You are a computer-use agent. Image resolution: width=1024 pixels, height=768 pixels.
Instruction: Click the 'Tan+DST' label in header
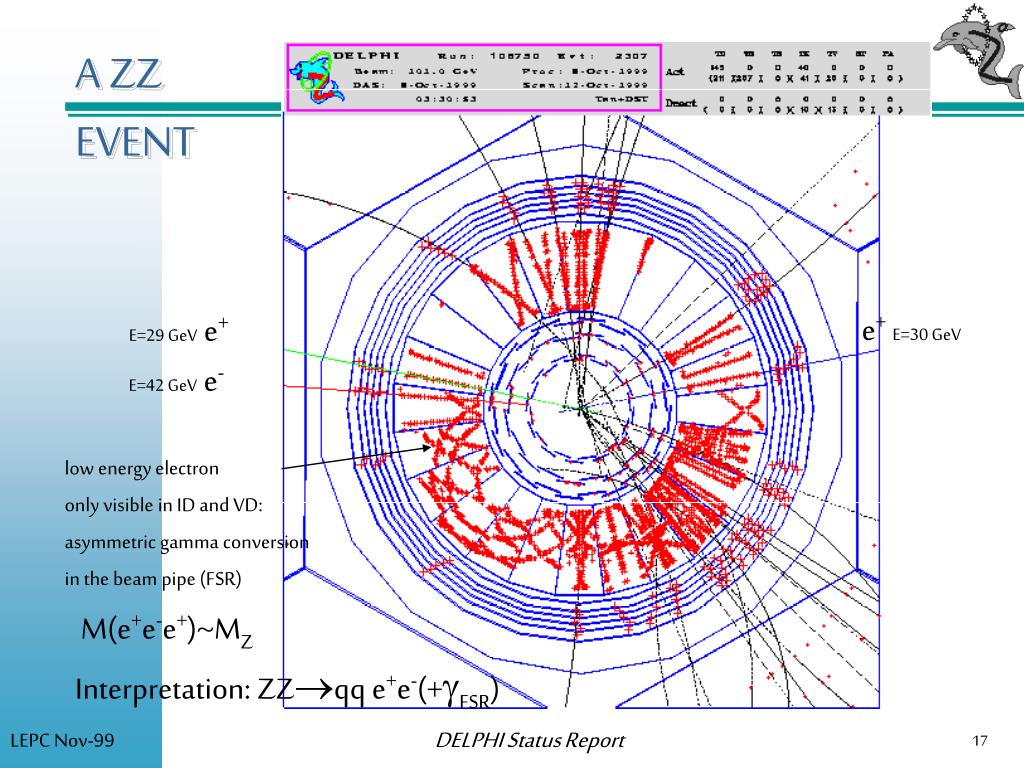(x=620, y=99)
